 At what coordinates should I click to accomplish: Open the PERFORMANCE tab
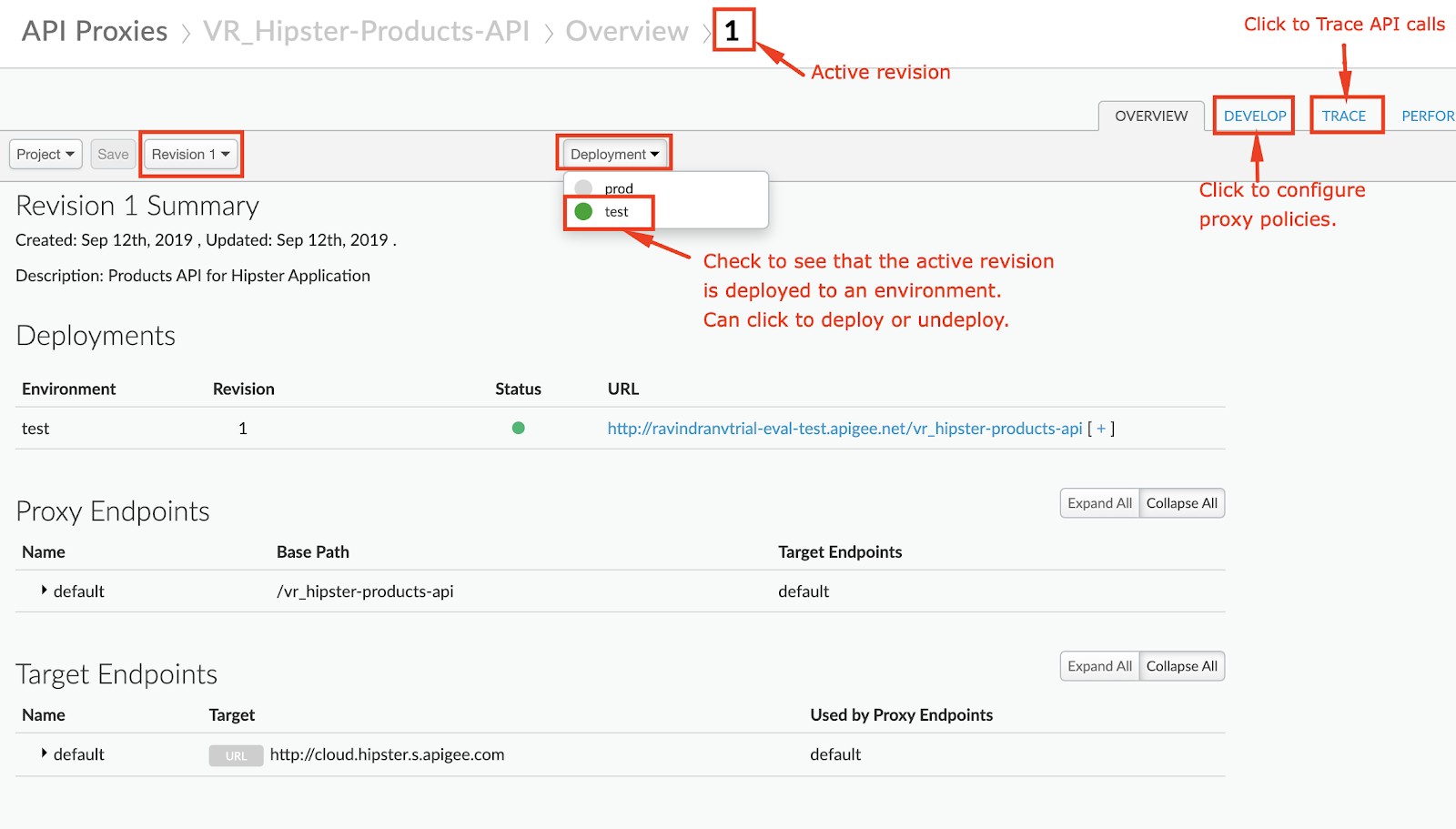pyautogui.click(x=1428, y=116)
